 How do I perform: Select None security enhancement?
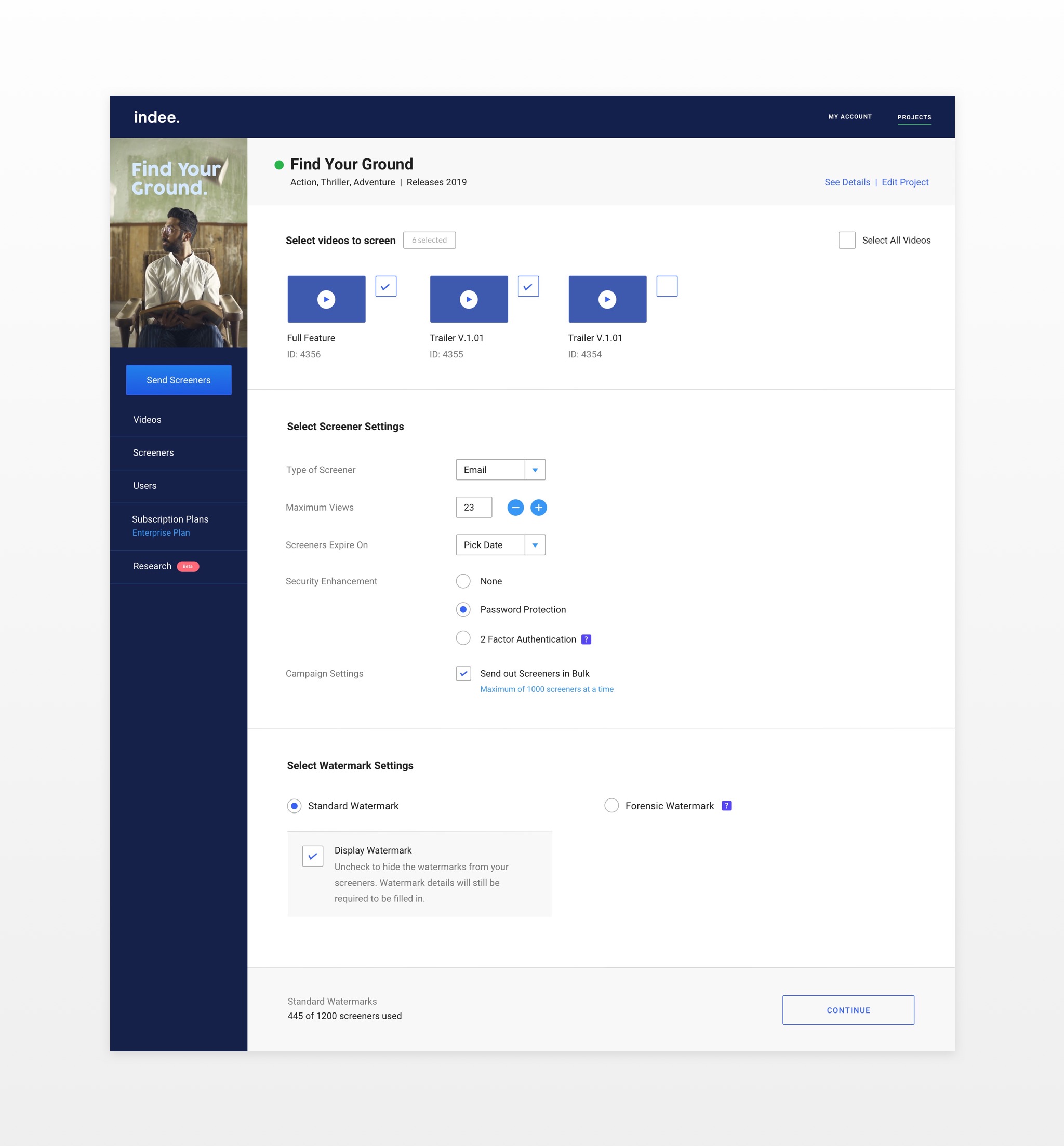coord(463,581)
